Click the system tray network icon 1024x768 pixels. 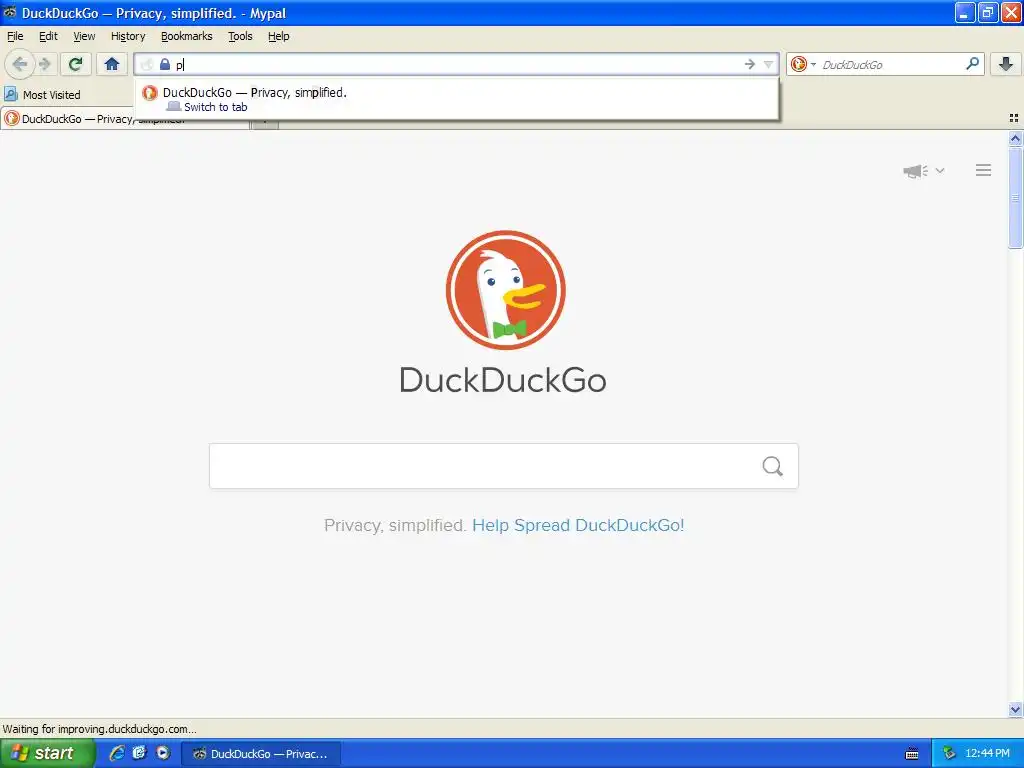pyautogui.click(x=949, y=753)
